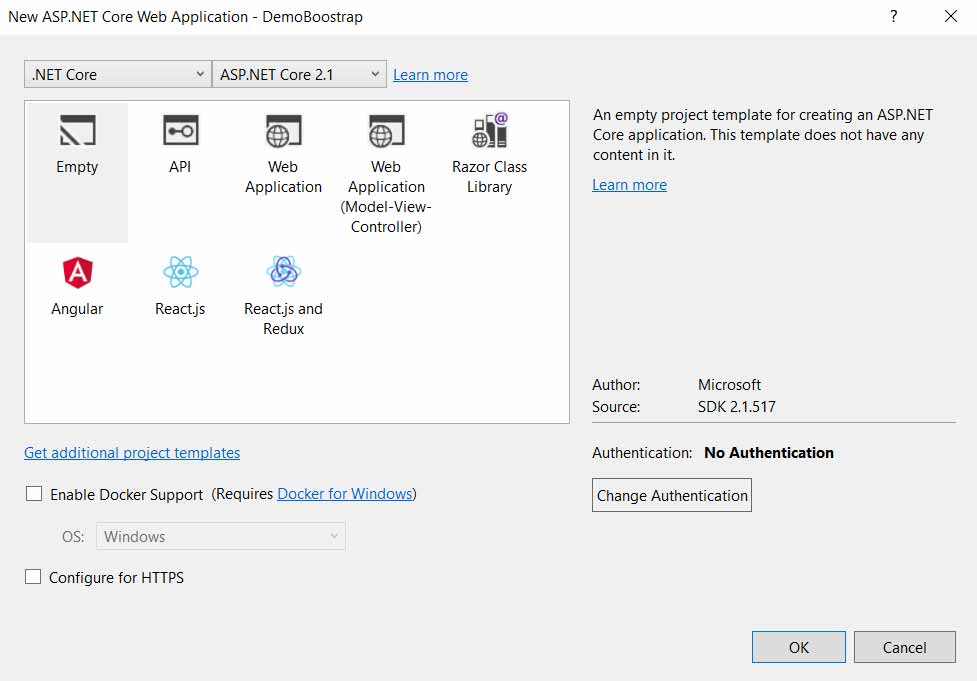
Task: Click the Change Authentication button
Action: coord(672,495)
